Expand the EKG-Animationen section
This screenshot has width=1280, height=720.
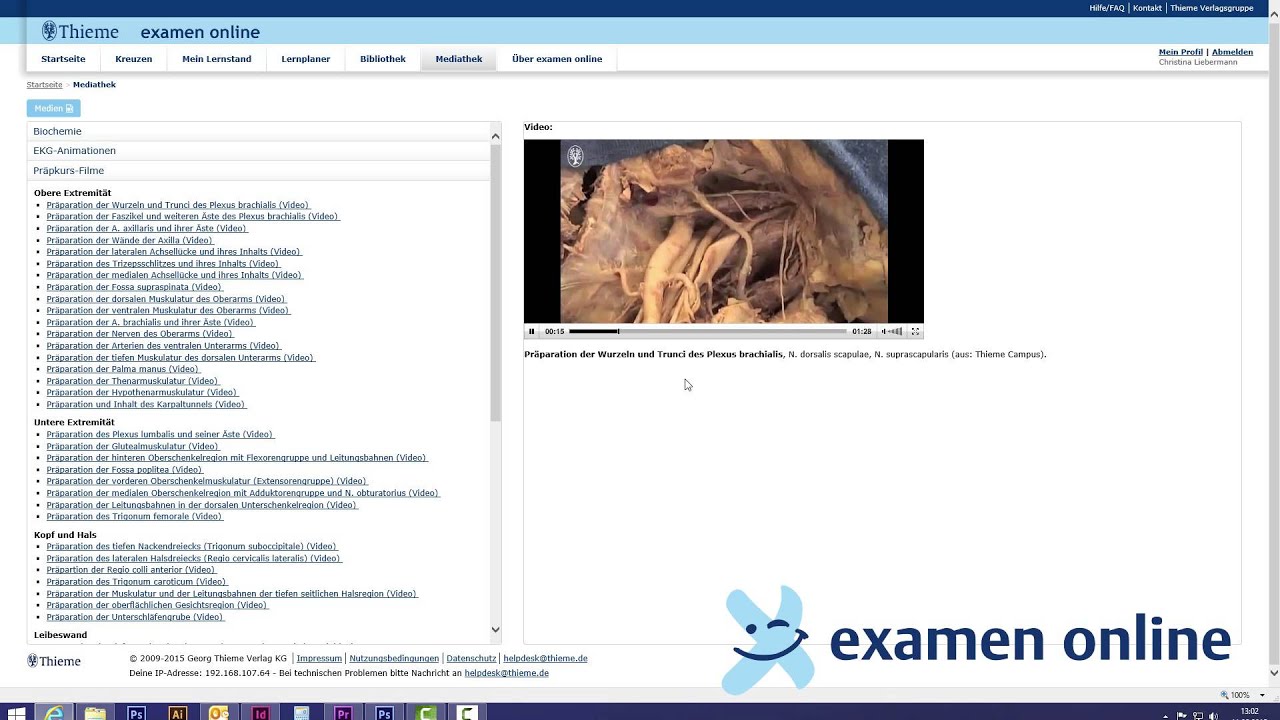[x=258, y=151]
